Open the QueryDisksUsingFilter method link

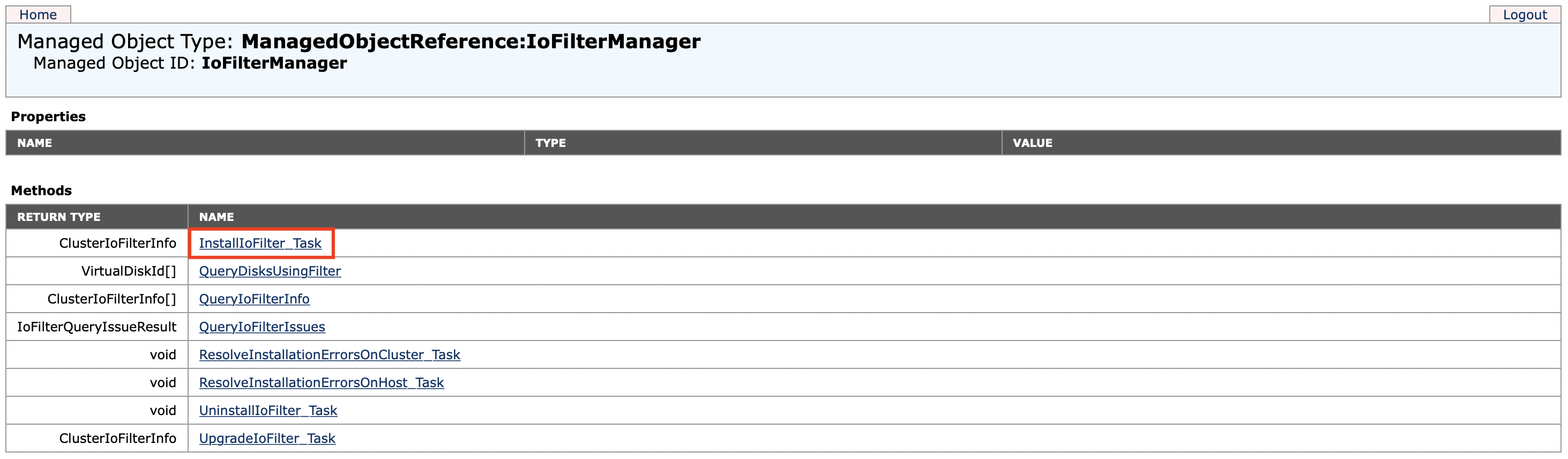[270, 271]
